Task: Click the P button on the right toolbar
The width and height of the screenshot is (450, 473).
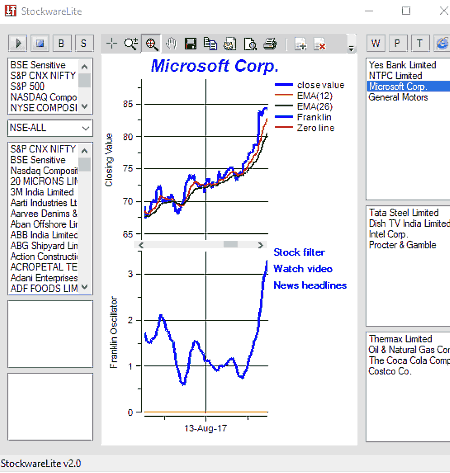Action: click(x=398, y=43)
